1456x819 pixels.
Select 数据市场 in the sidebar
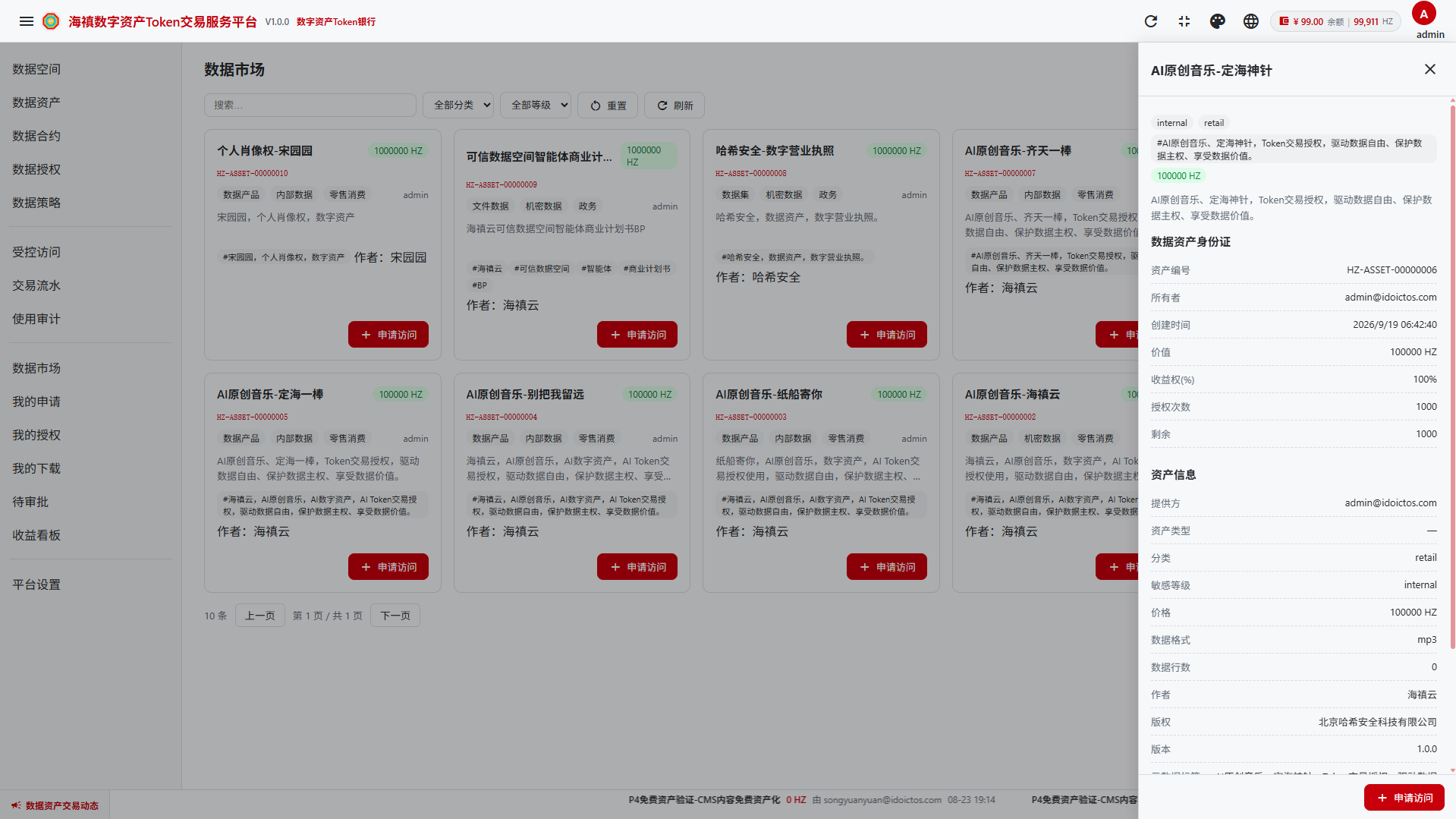pyautogui.click(x=36, y=368)
